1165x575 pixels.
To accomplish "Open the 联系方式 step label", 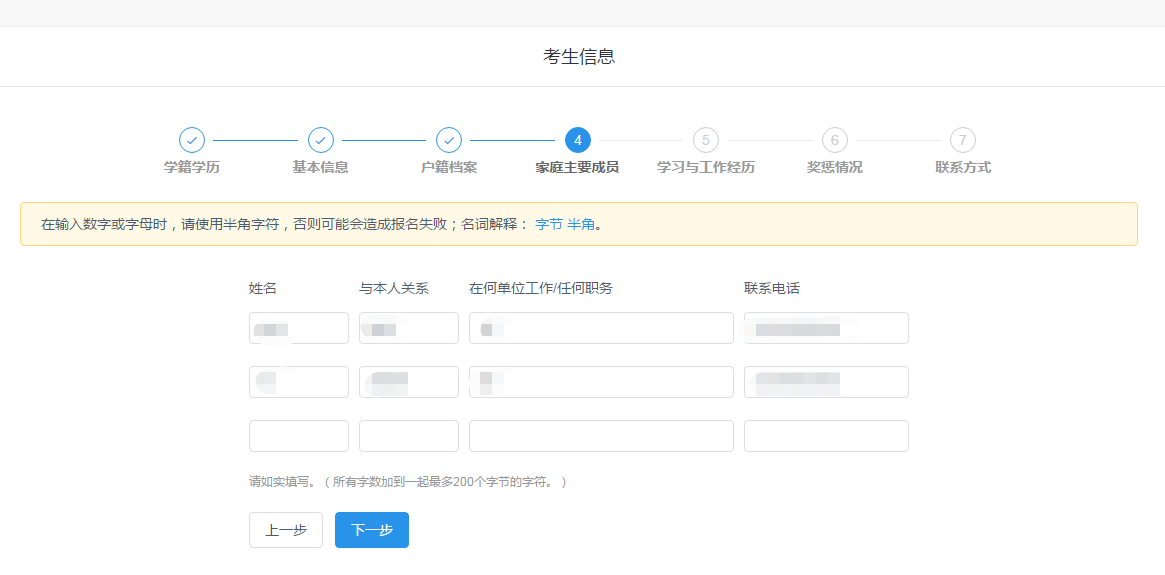I will (x=962, y=167).
